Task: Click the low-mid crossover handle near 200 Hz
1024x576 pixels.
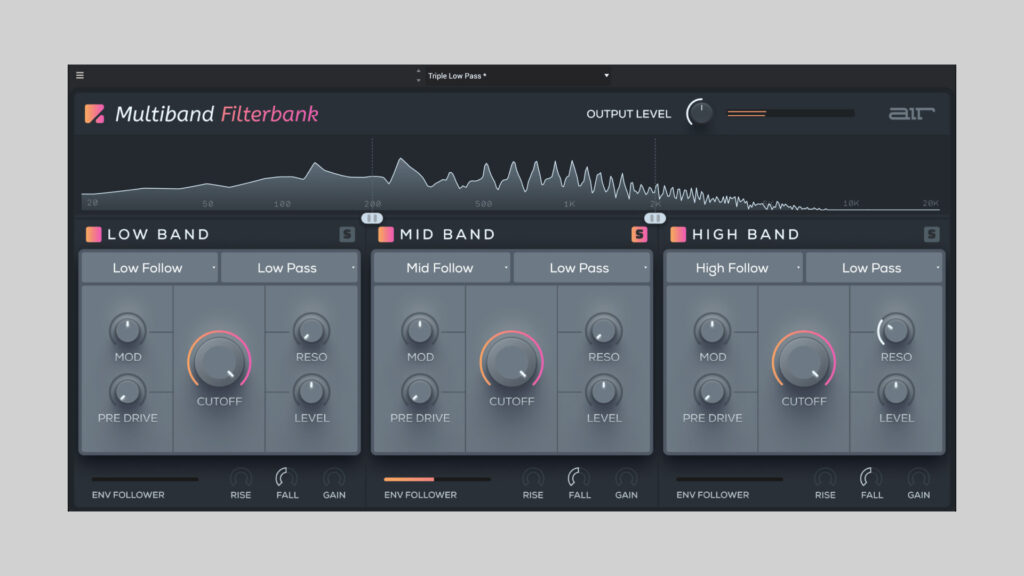Action: click(x=372, y=217)
